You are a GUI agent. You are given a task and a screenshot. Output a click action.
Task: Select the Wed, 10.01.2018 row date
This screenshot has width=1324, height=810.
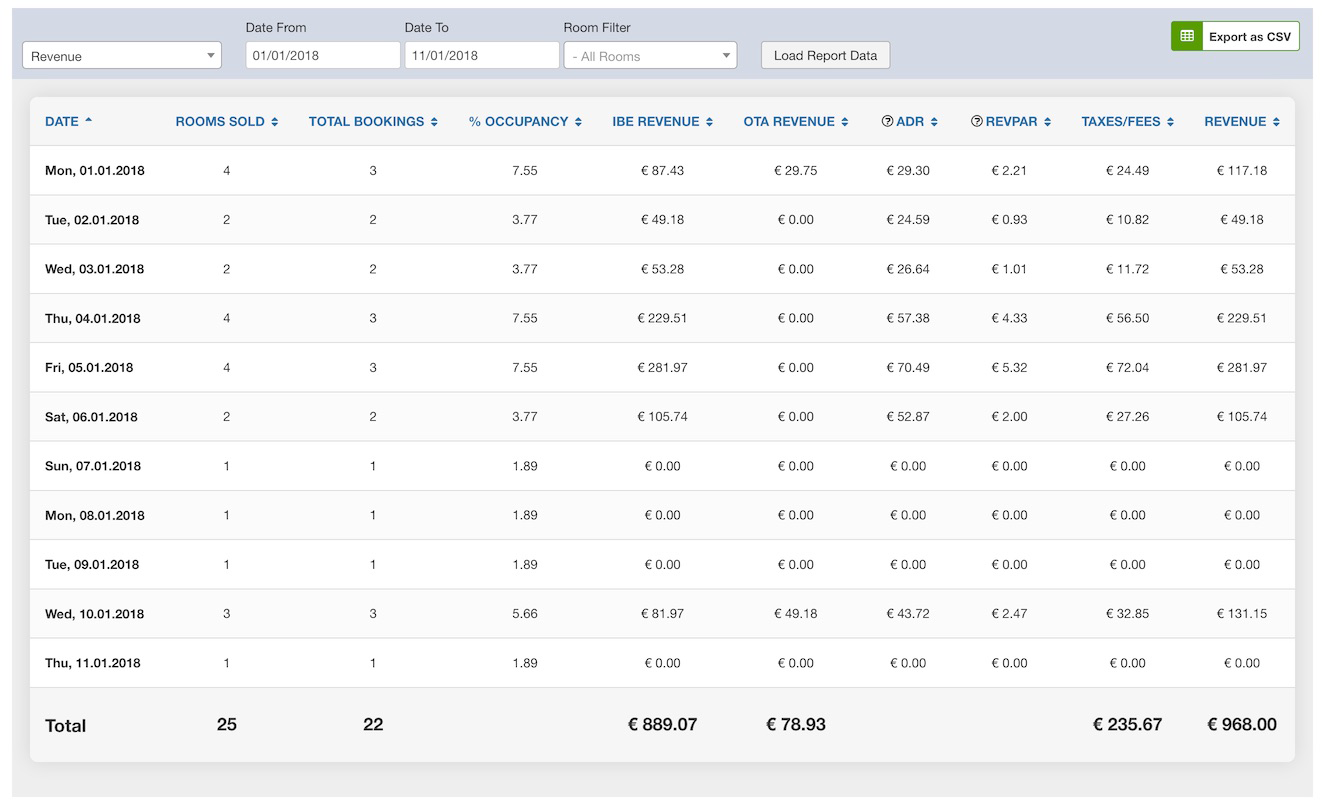pyautogui.click(x=95, y=614)
